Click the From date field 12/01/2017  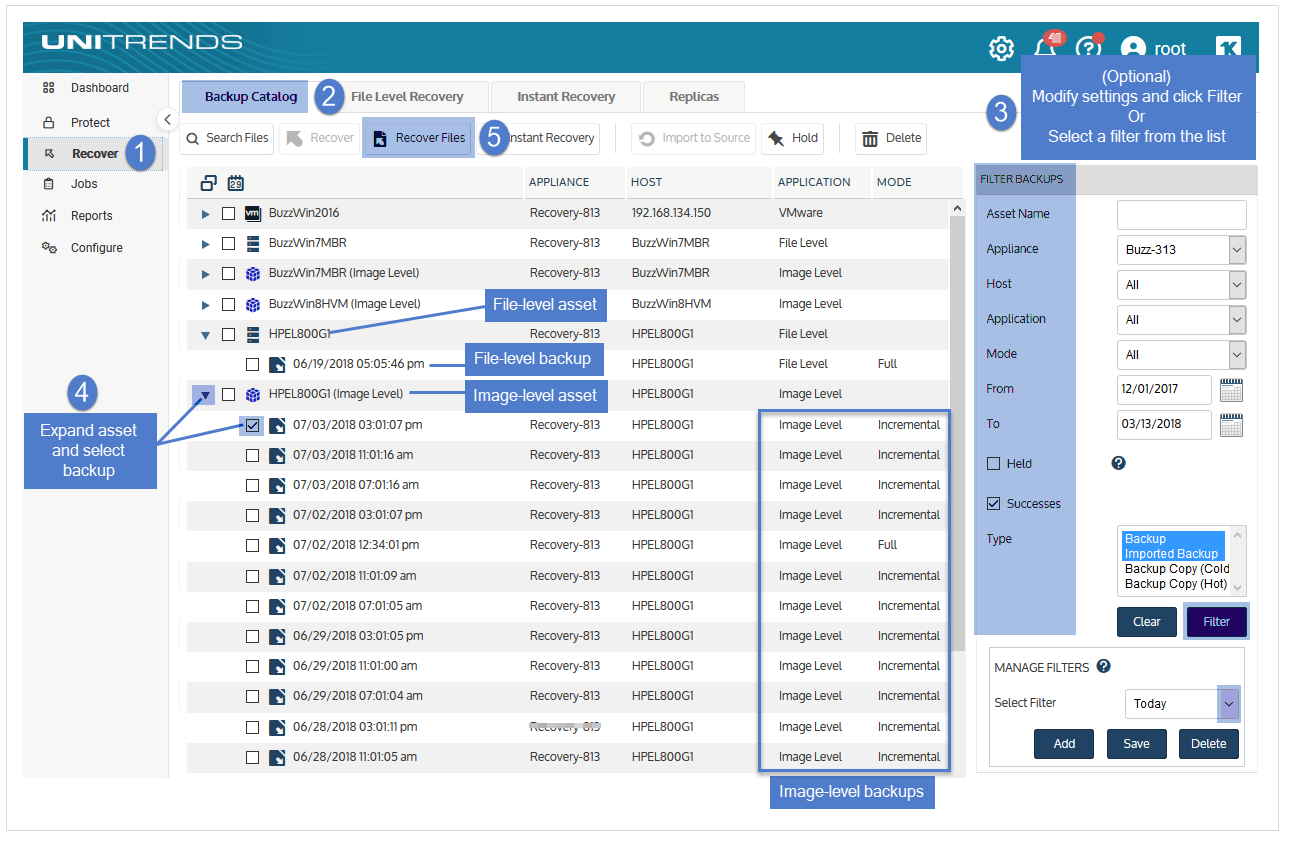coord(1164,389)
